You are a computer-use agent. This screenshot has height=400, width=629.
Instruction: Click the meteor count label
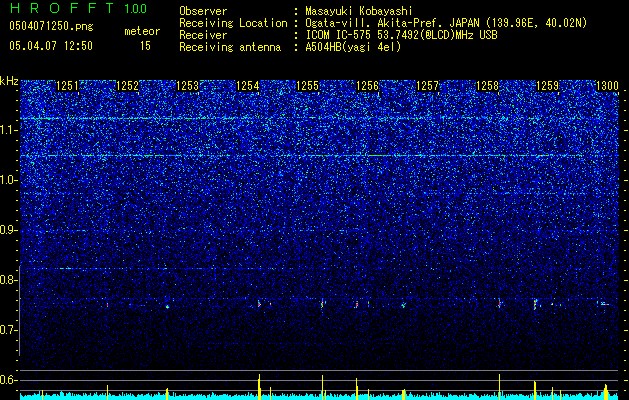tap(142, 31)
